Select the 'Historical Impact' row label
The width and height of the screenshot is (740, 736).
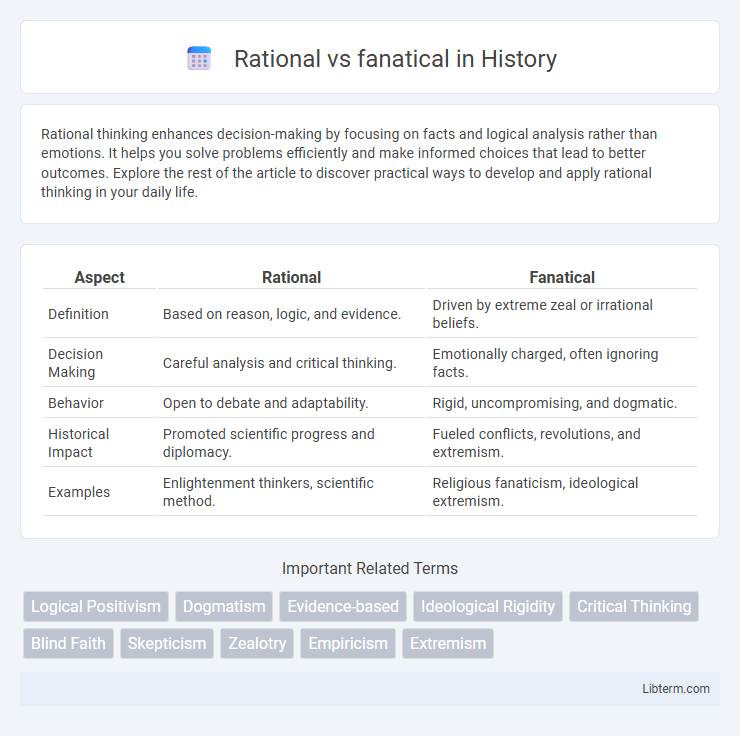[x=78, y=443]
